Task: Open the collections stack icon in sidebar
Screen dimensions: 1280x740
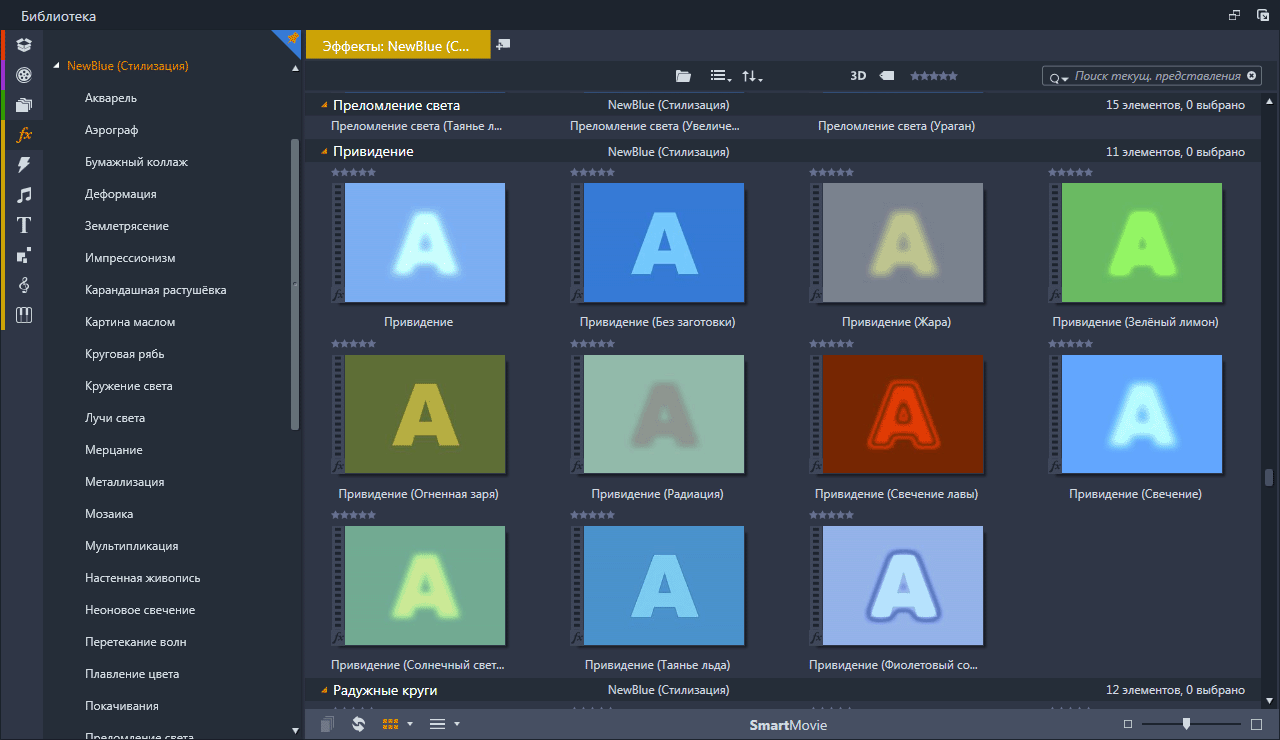Action: (x=24, y=104)
